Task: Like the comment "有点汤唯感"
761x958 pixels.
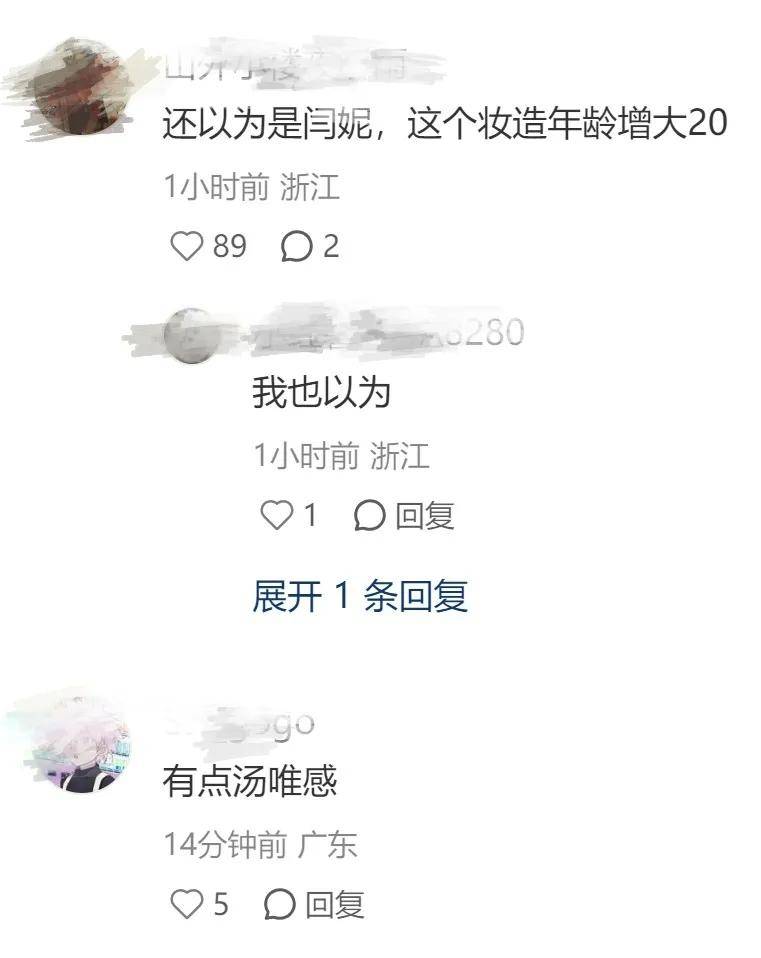Action: (x=186, y=904)
